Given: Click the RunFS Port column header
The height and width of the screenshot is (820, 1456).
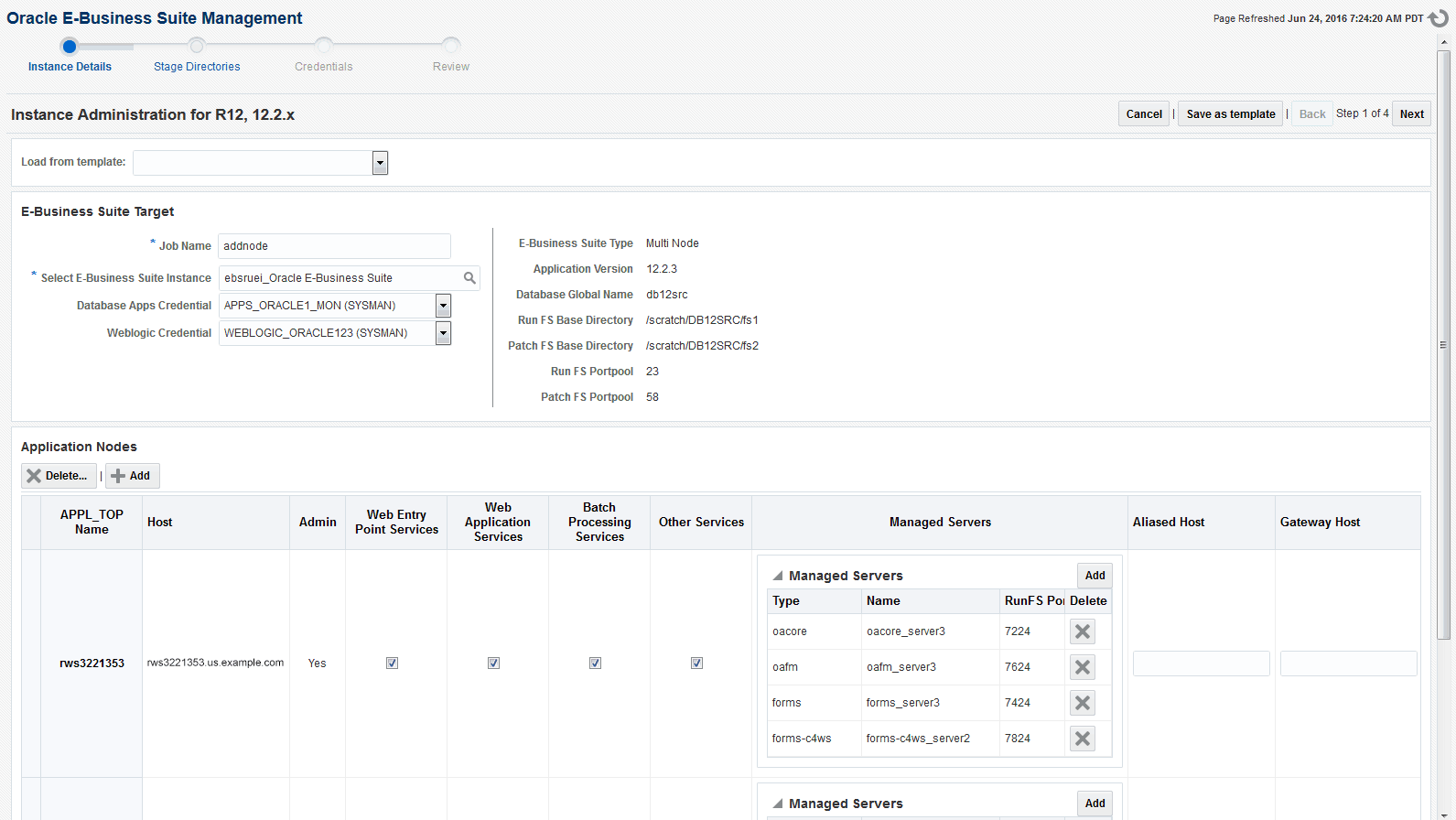Looking at the screenshot, I should (1034, 601).
